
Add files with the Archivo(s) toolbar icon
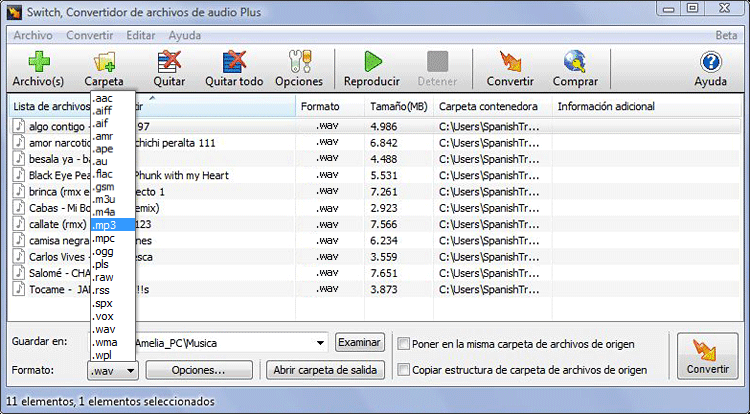[x=38, y=69]
